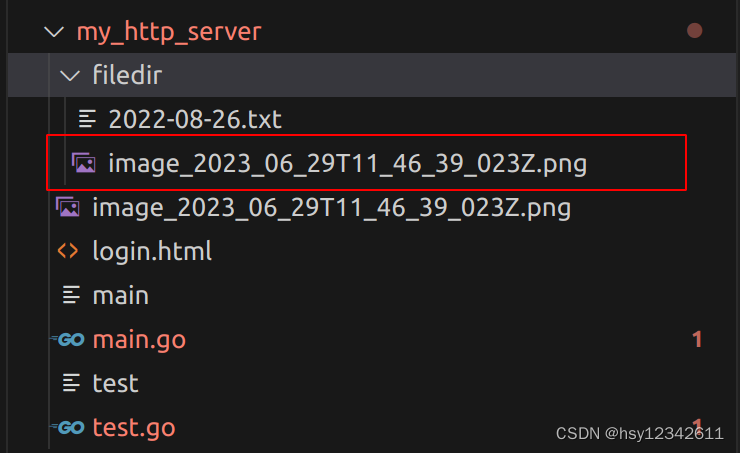Click the modified dot indicator on my_http_server
Image resolution: width=740 pixels, height=453 pixels.
[x=695, y=32]
